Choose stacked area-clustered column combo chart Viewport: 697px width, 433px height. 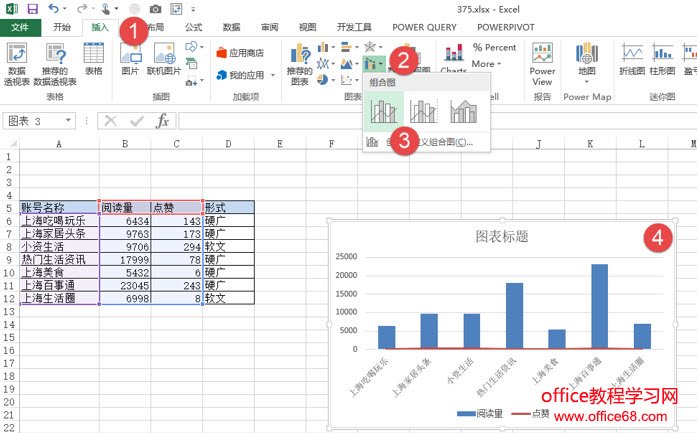point(463,111)
